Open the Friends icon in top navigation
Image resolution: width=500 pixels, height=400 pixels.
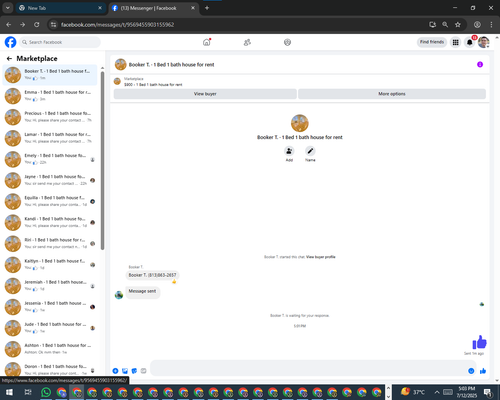pos(247,42)
